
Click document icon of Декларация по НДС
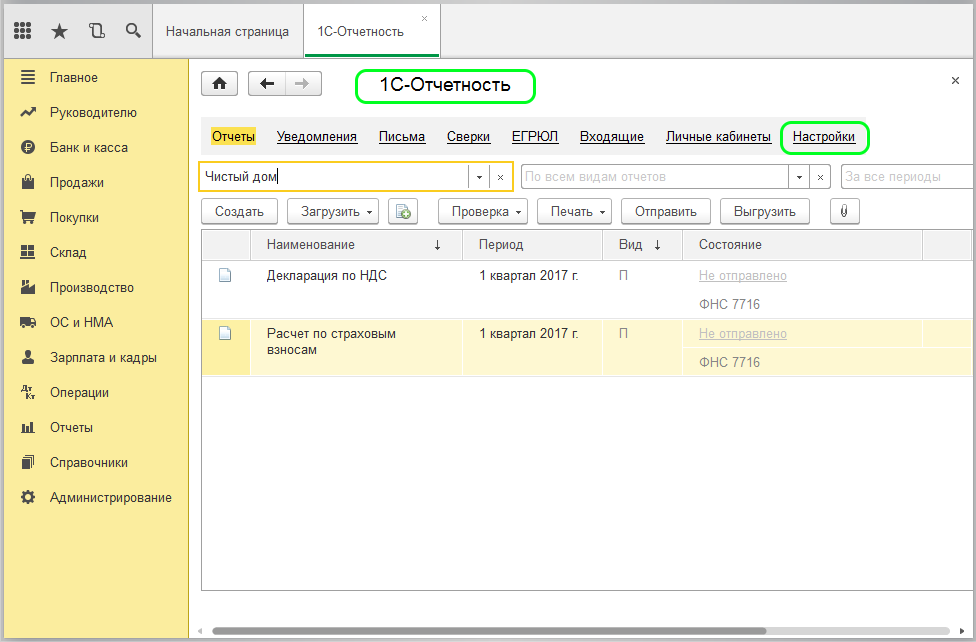225,275
